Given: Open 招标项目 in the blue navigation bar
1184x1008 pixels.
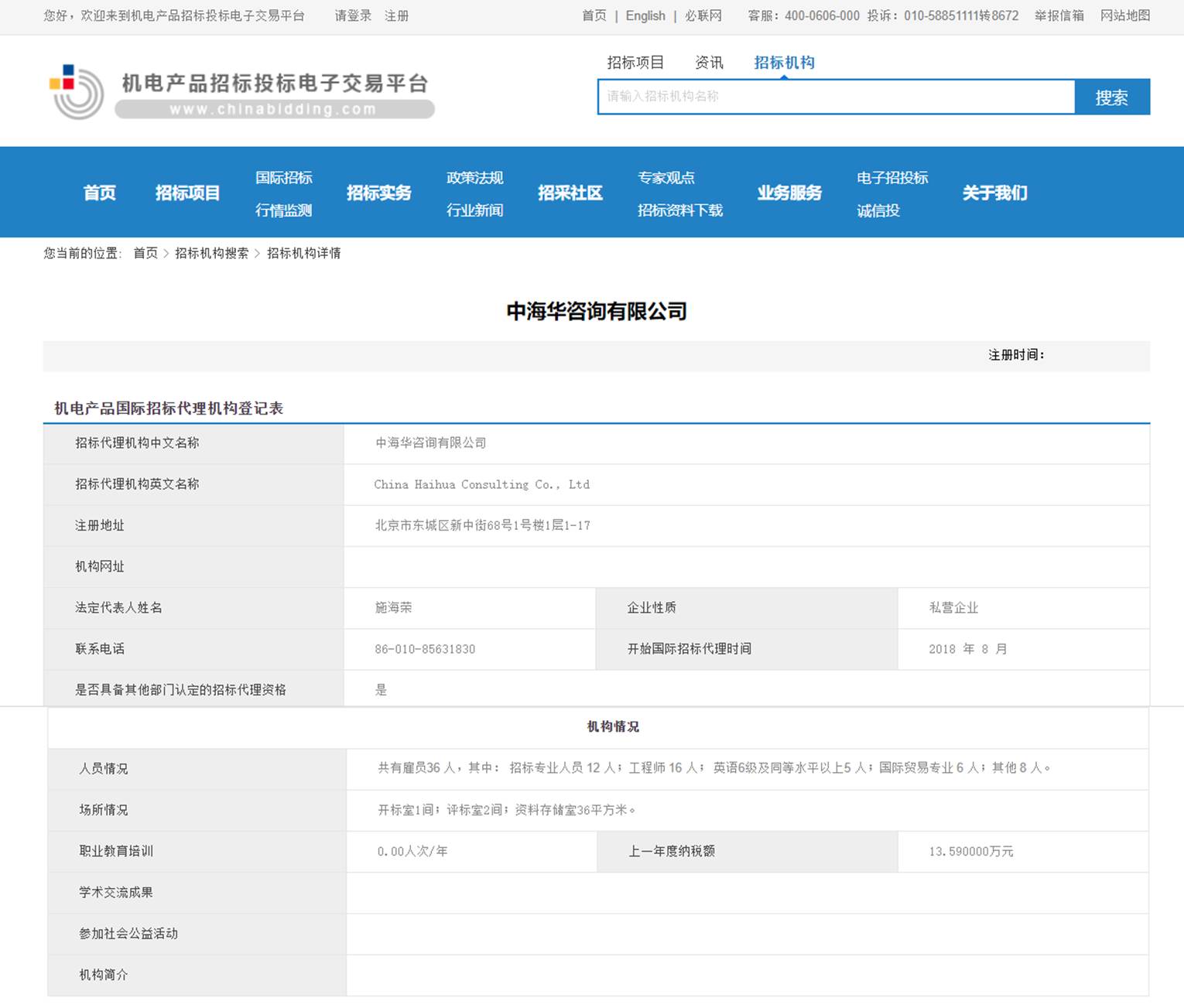Looking at the screenshot, I should pyautogui.click(x=187, y=193).
